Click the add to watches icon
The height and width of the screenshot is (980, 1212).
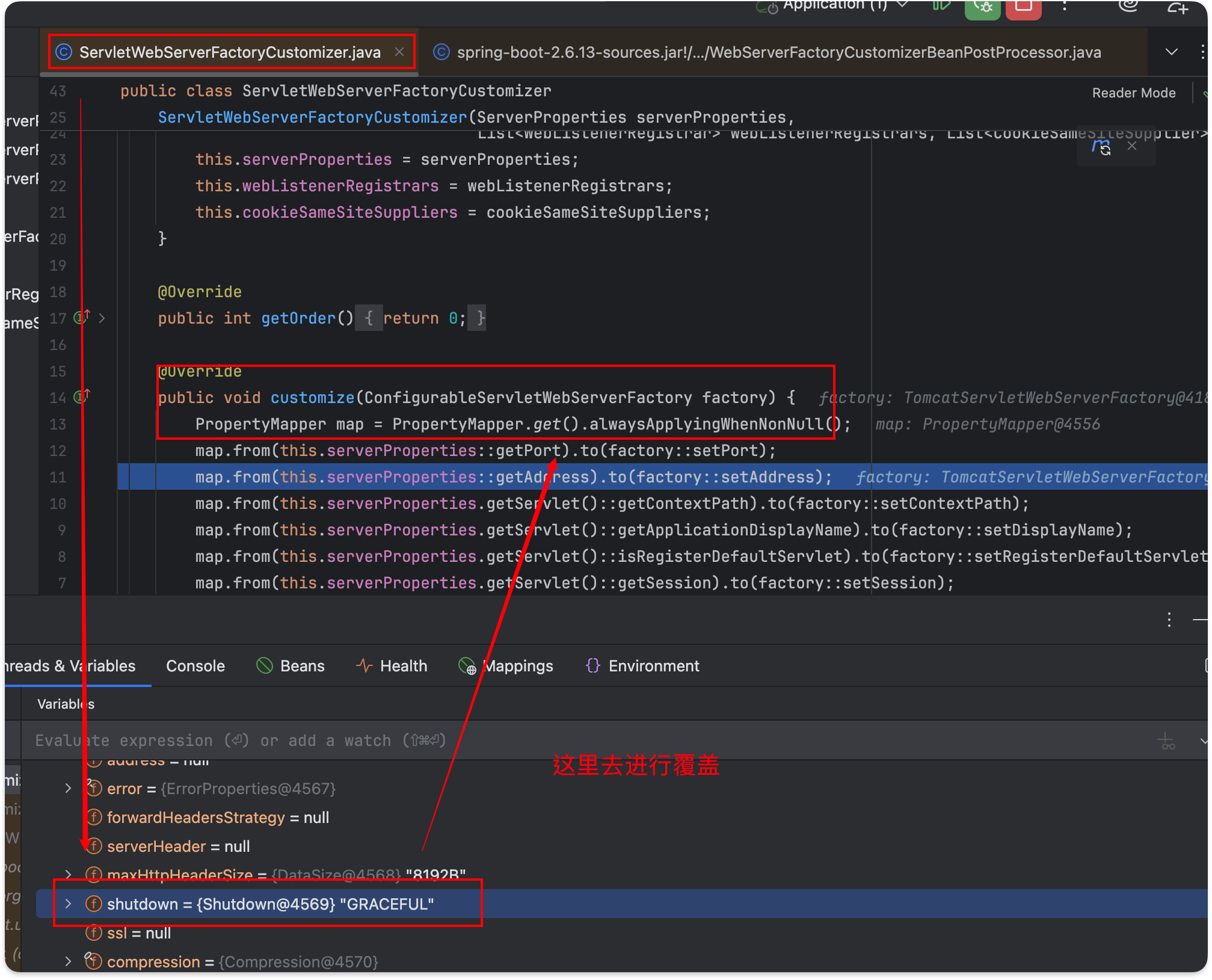pyautogui.click(x=1166, y=741)
